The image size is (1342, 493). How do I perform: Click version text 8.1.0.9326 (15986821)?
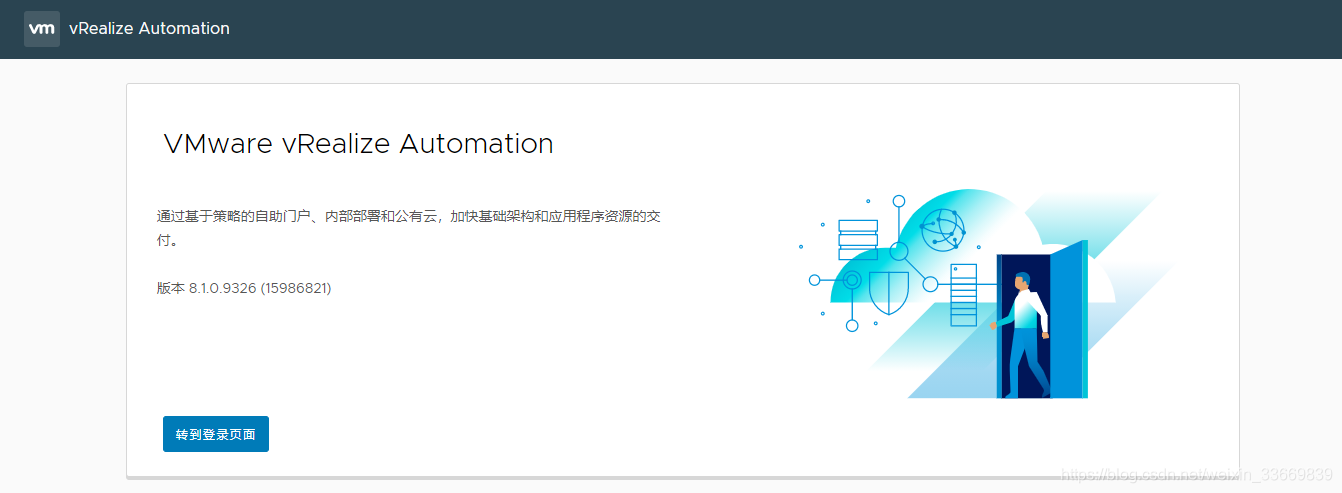(x=244, y=288)
